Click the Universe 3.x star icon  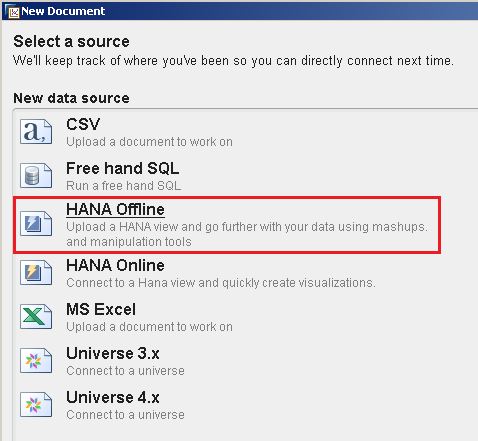point(36,360)
